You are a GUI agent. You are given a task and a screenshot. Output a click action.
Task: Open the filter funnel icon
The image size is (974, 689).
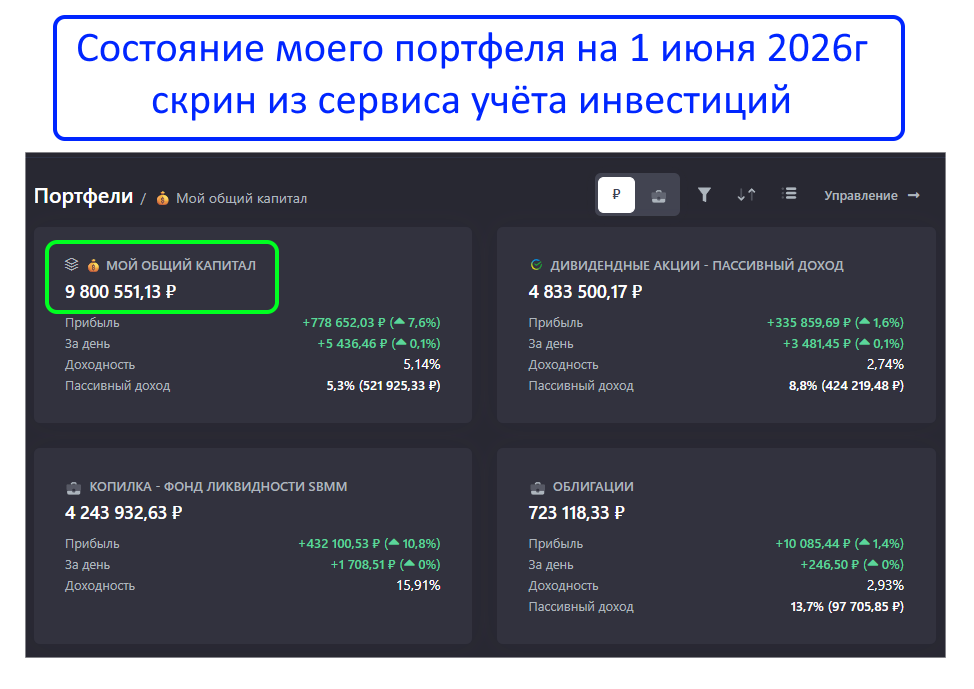pos(704,195)
